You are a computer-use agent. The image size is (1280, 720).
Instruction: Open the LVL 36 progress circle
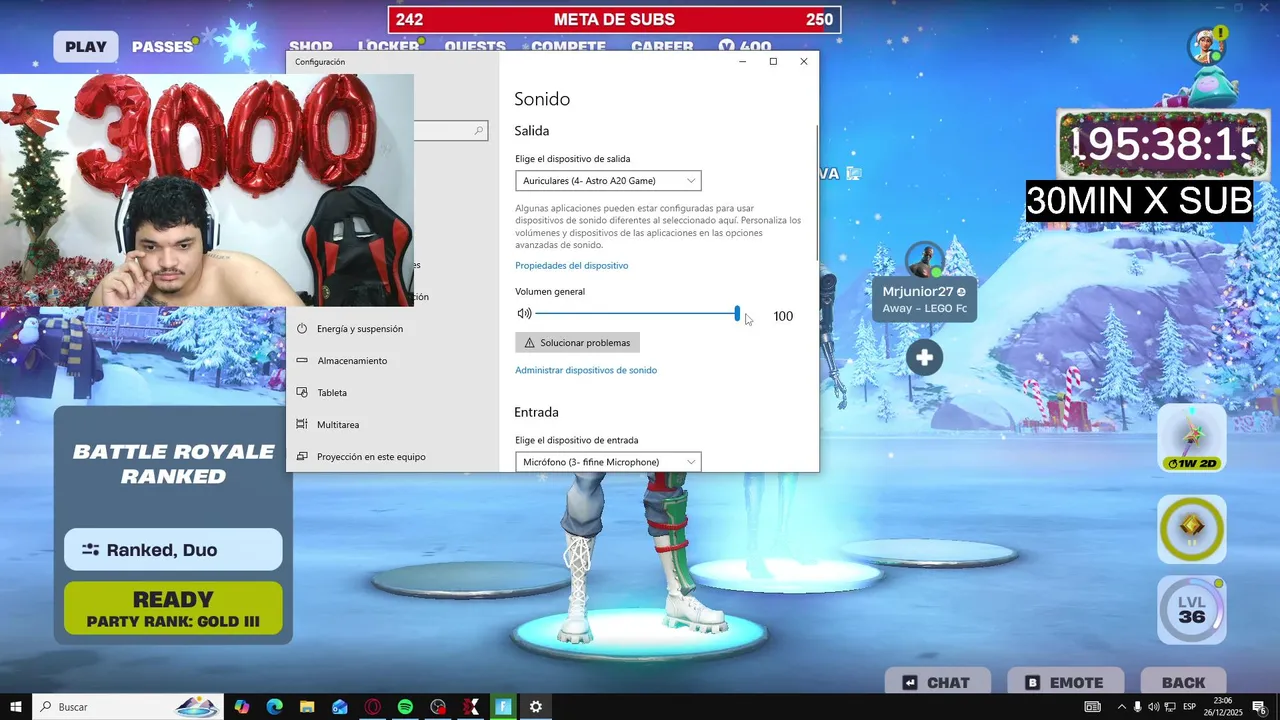[x=1192, y=609]
